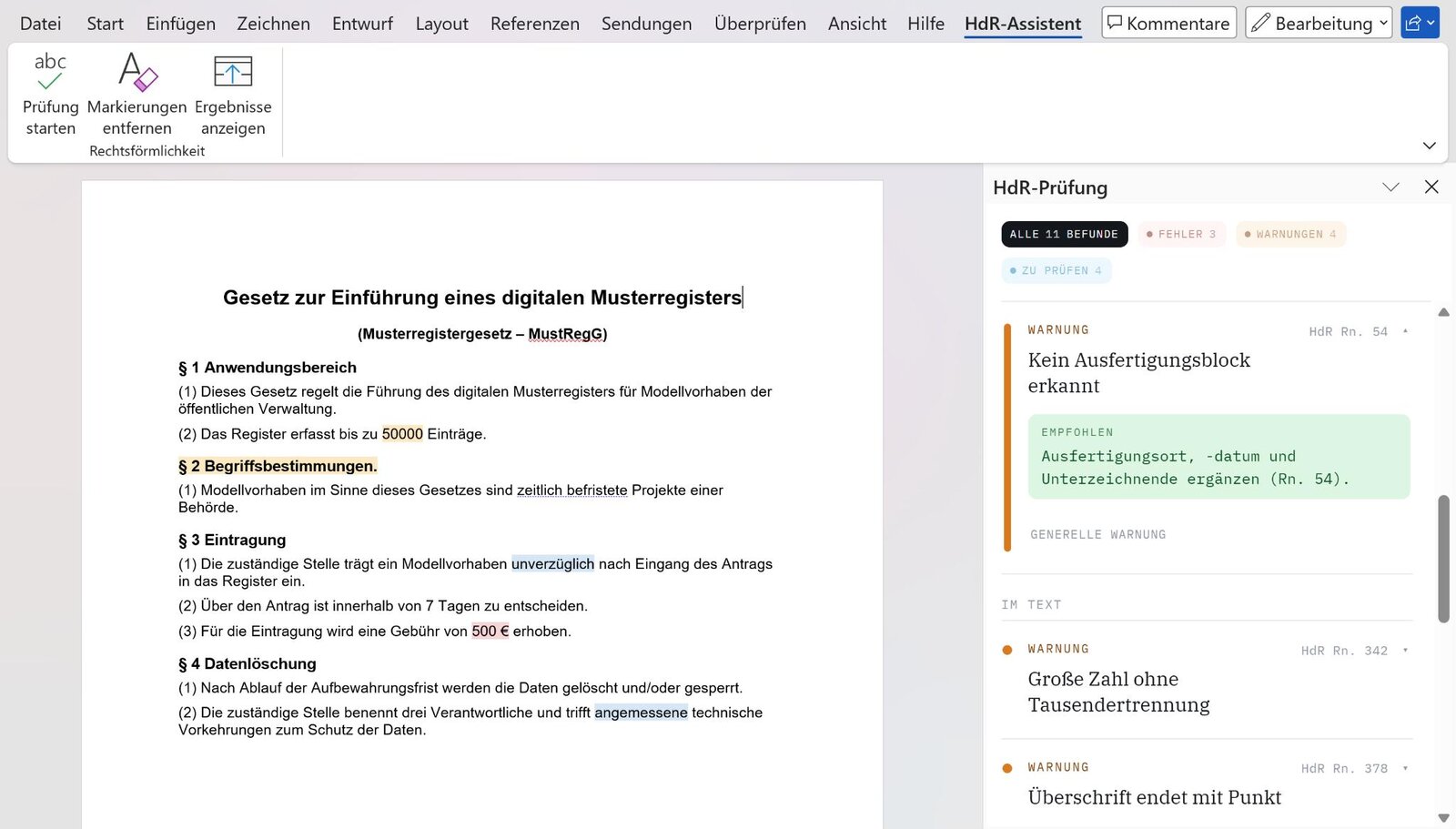Open the Sendungen tab
This screenshot has height=829, width=1456.
click(646, 24)
